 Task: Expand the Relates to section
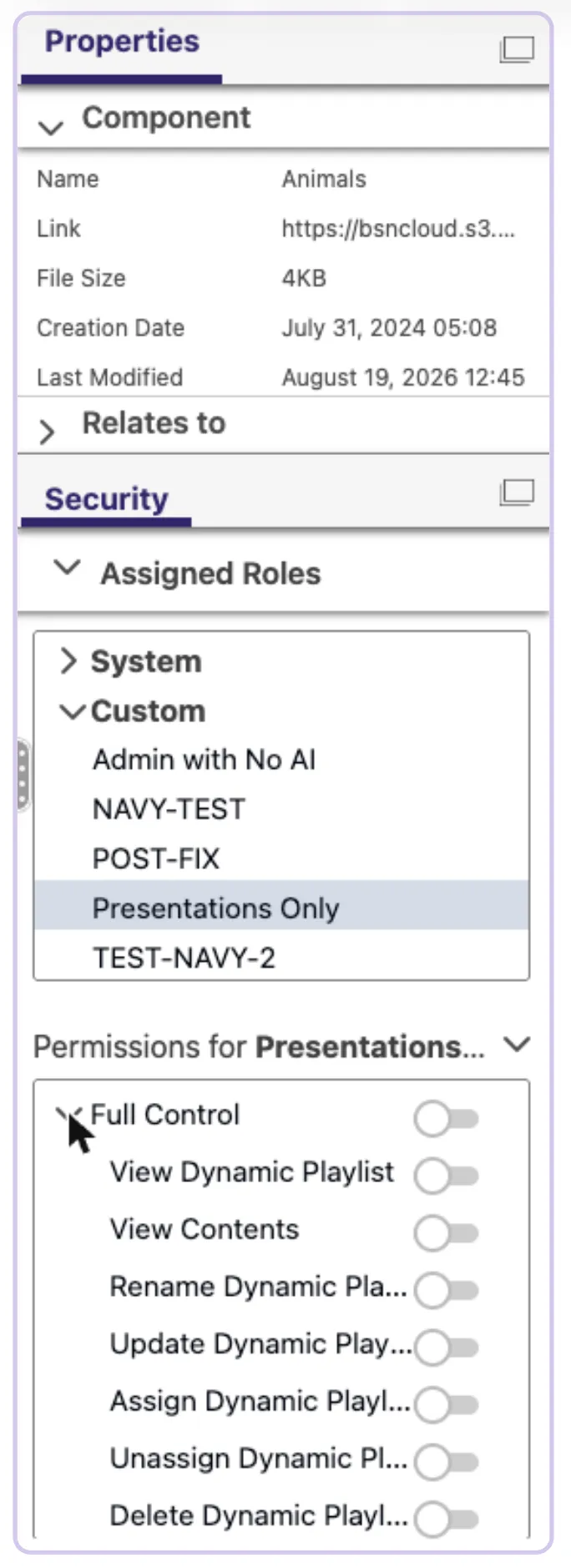(x=48, y=431)
